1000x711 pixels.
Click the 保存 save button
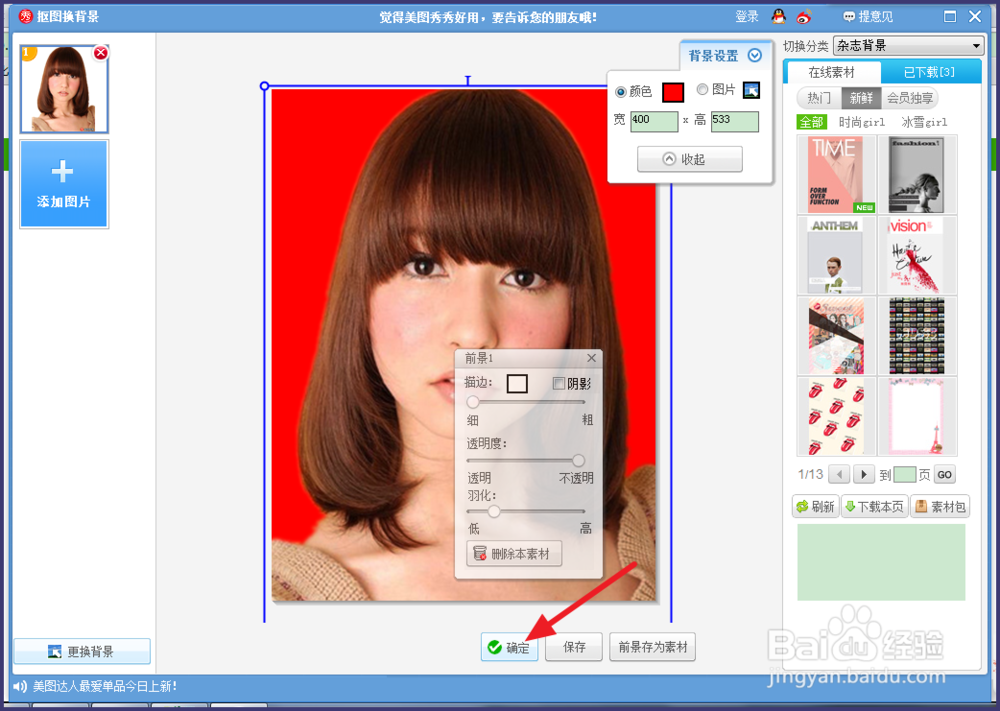[x=574, y=647]
